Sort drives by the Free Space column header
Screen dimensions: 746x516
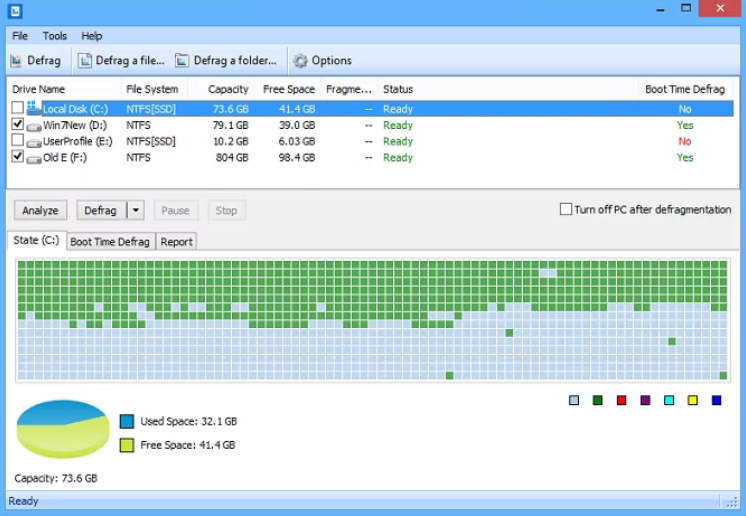coord(288,89)
